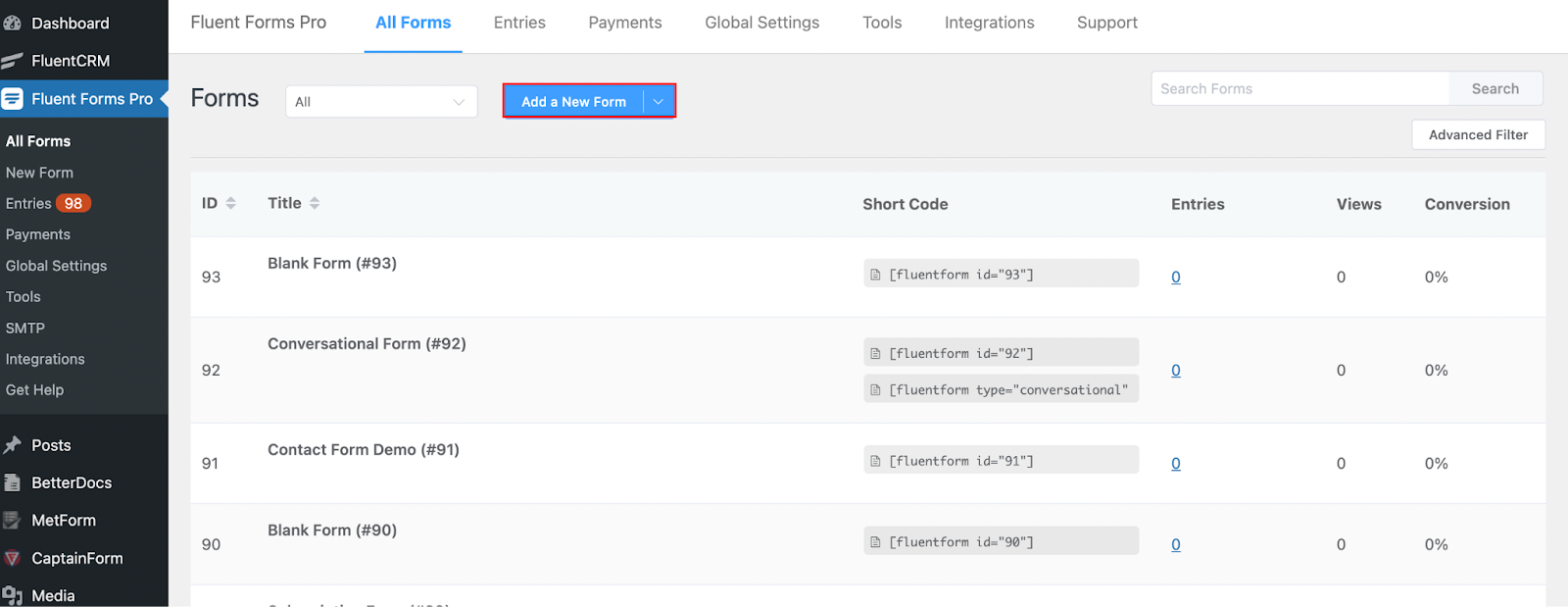Click the MetForm sidebar icon

coord(12,521)
